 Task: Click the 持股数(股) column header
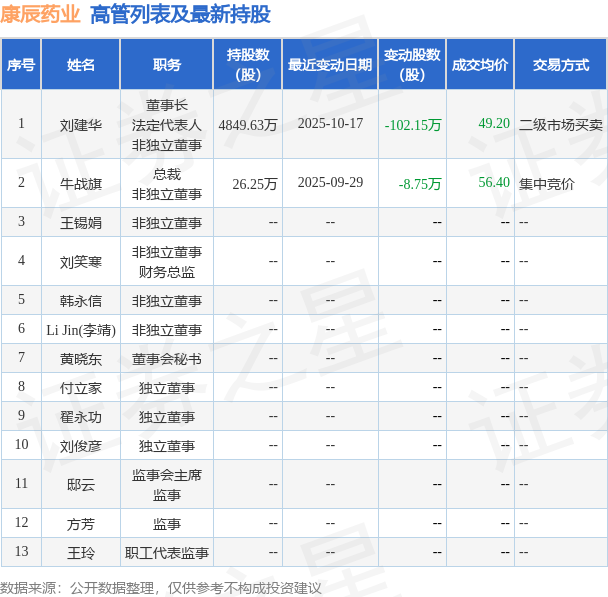[x=248, y=65]
